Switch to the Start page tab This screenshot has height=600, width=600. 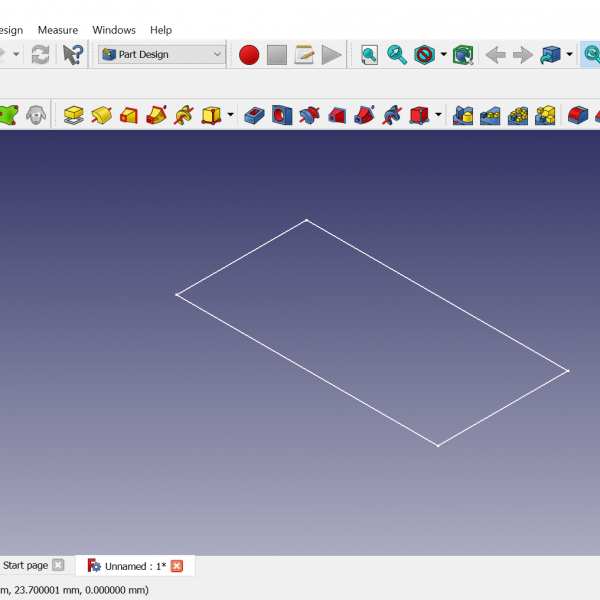pyautogui.click(x=25, y=566)
